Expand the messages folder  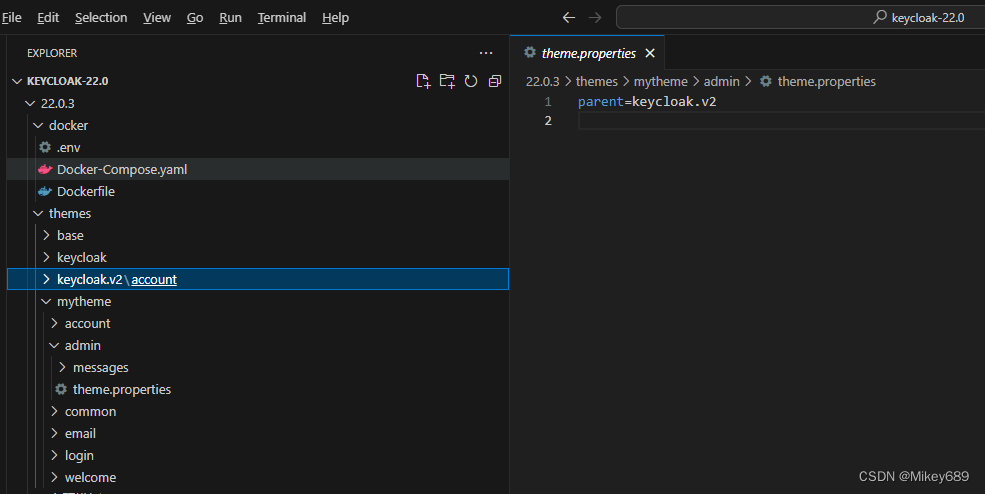point(62,367)
